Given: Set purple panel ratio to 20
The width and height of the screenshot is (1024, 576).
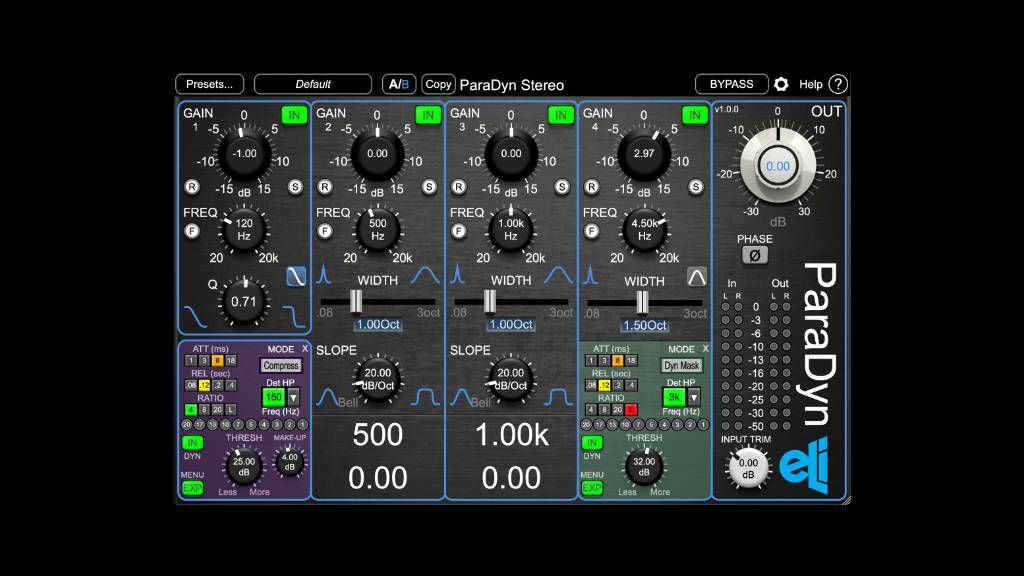Looking at the screenshot, I should tap(217, 409).
